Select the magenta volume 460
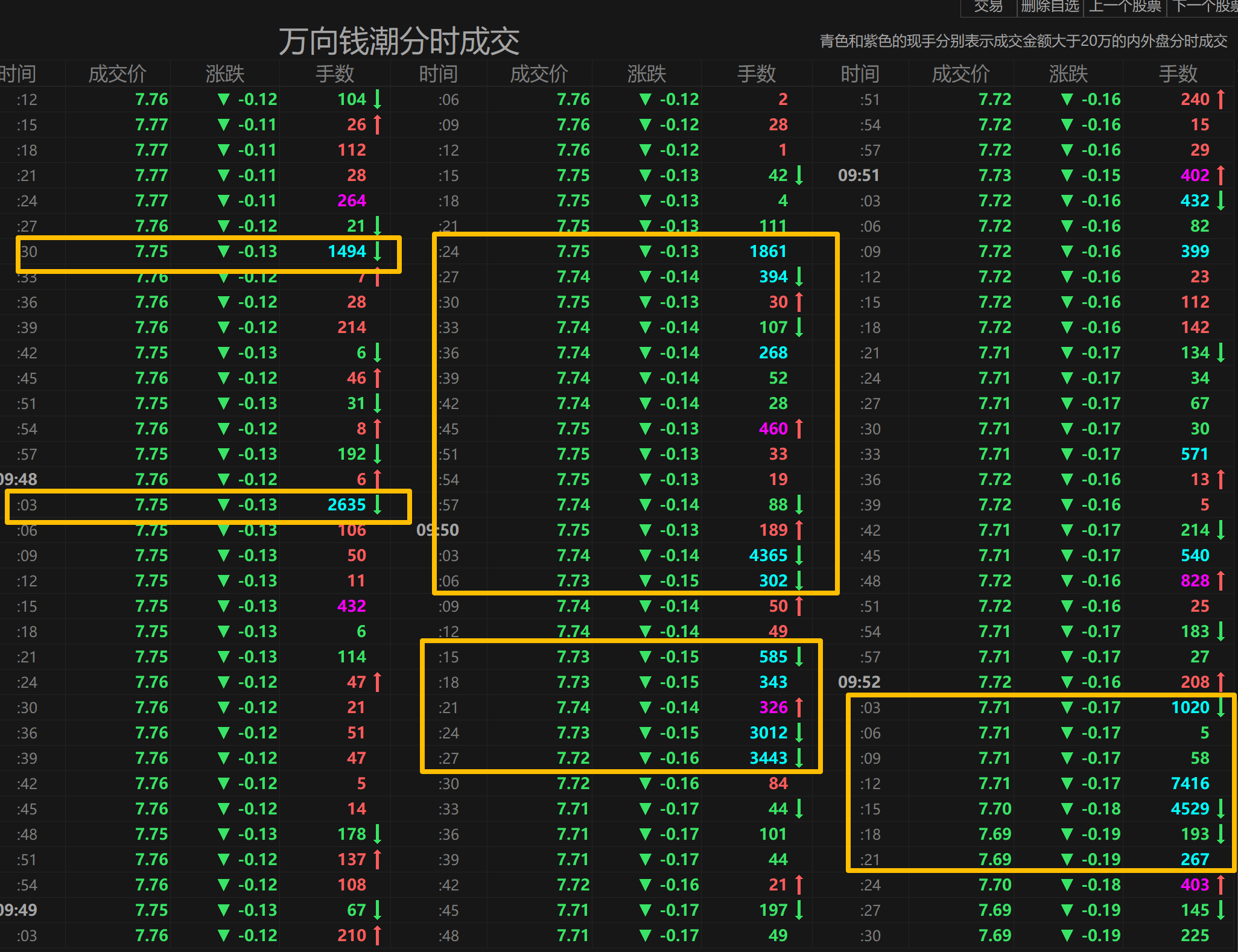Screen dimensions: 1238x952 point(773,428)
